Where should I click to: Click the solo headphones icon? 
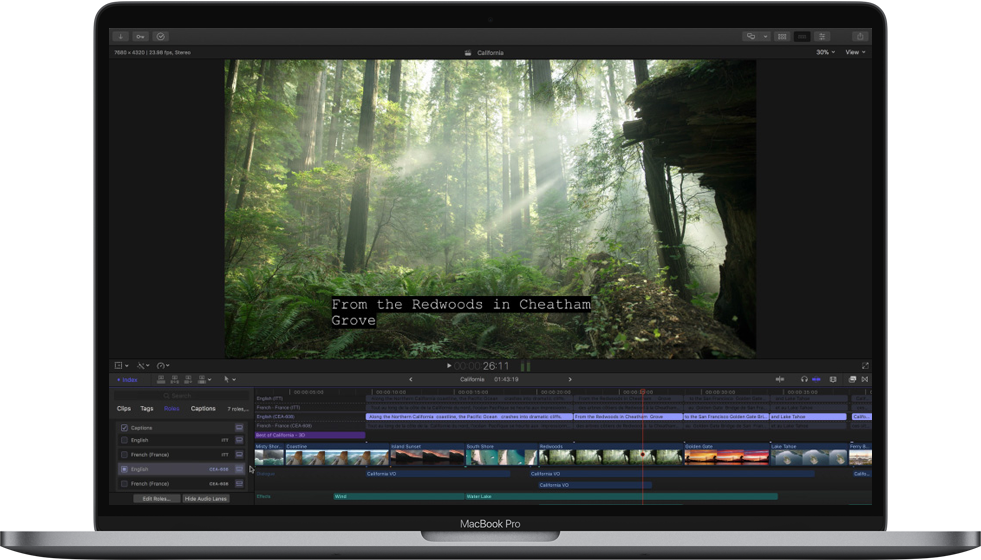pyautogui.click(x=804, y=380)
